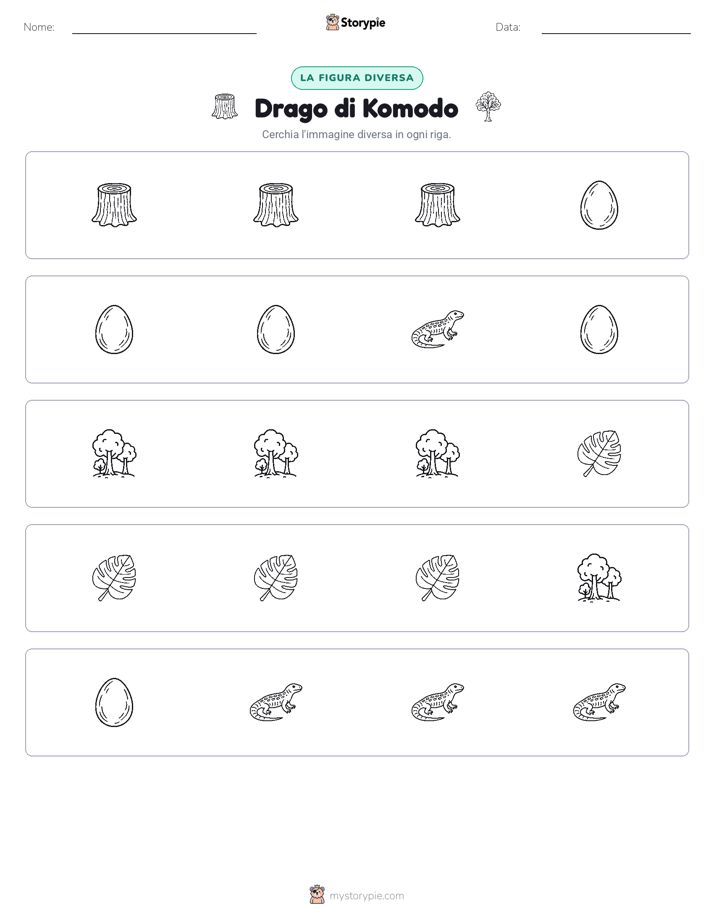Click the Storypie bear logo in header
The width and height of the screenshot is (714, 924).
tap(332, 22)
